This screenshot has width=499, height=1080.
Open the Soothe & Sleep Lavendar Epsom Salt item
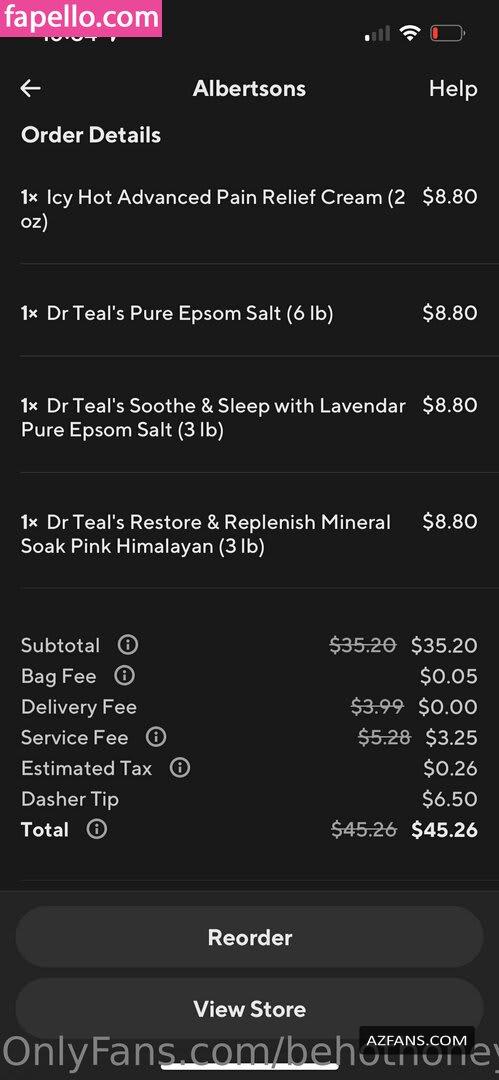pos(250,417)
